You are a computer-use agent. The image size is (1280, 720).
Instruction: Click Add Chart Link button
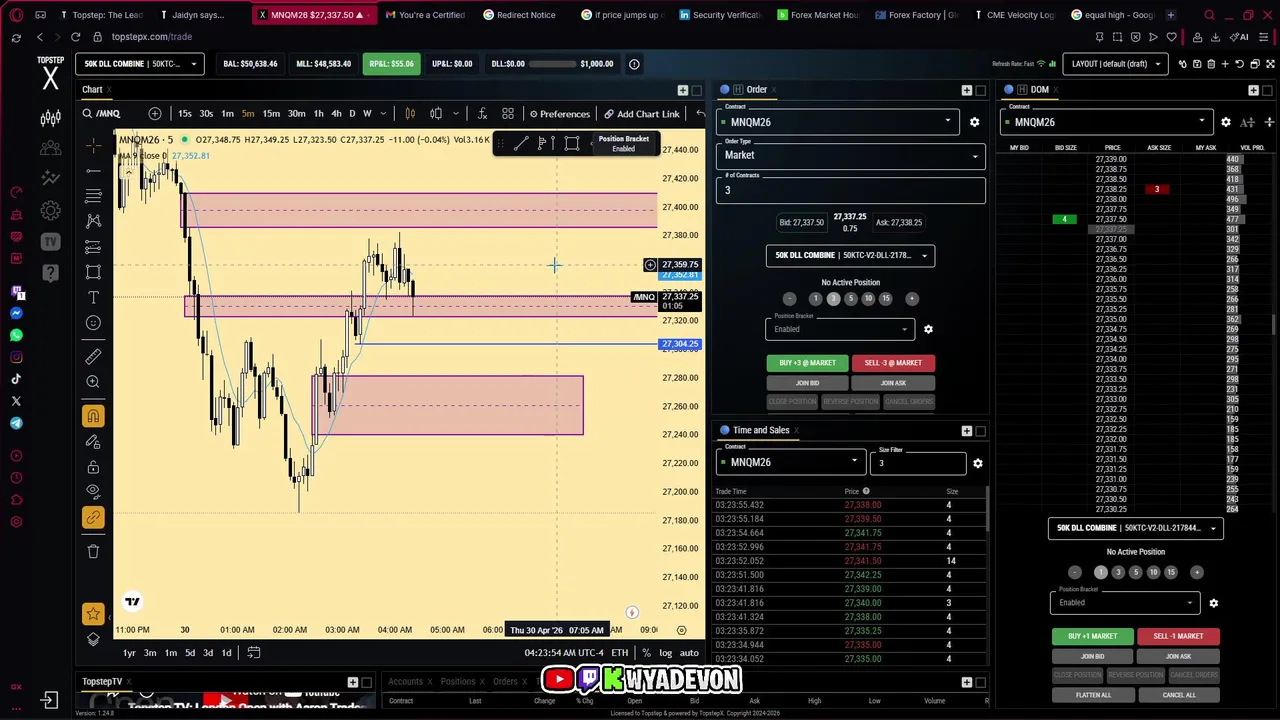pyautogui.click(x=641, y=114)
